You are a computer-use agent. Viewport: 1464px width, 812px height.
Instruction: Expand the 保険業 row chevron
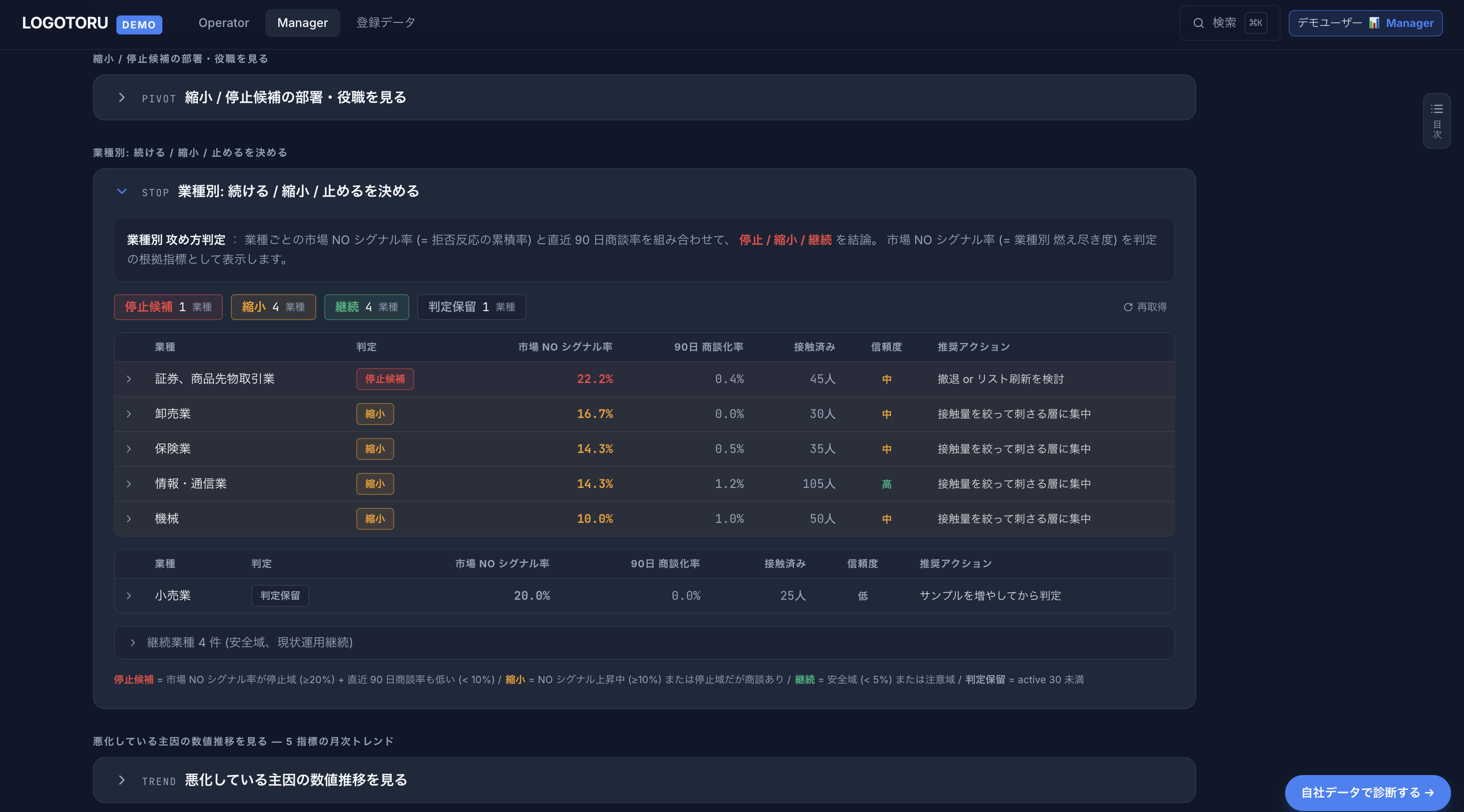[x=129, y=448]
